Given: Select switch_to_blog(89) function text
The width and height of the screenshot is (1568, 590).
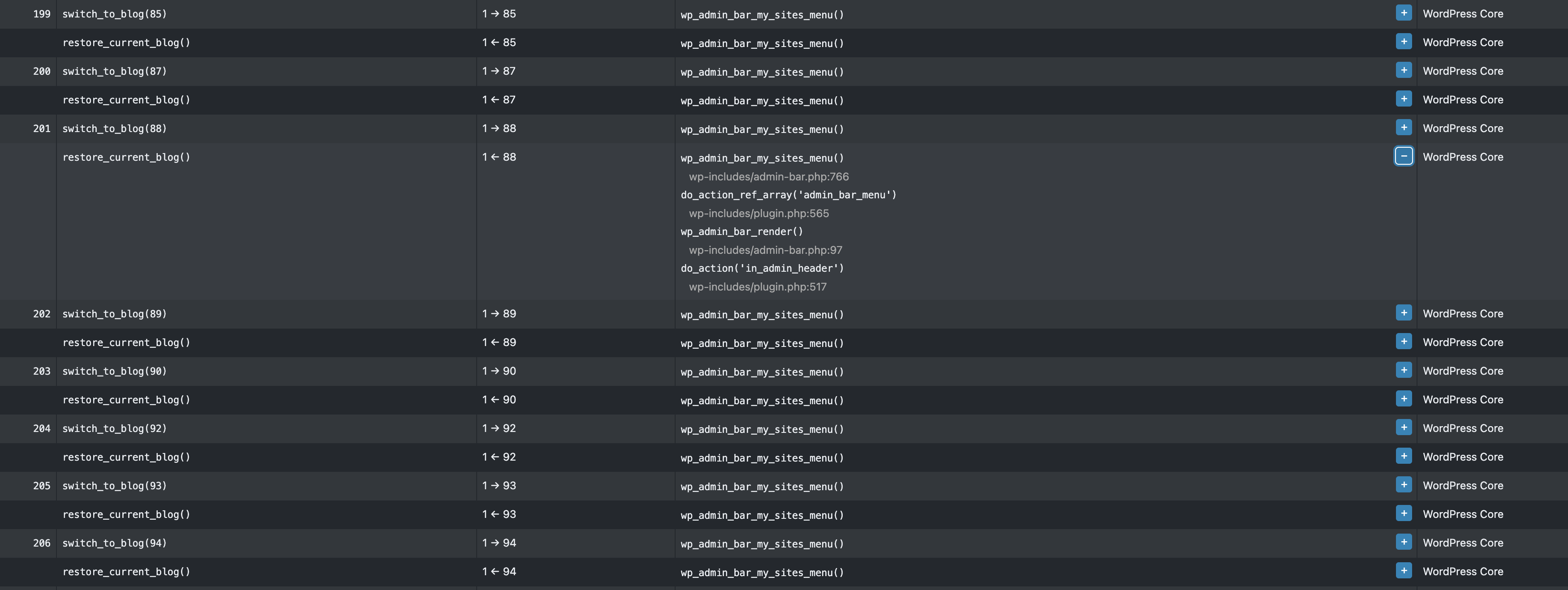Looking at the screenshot, I should 114,314.
